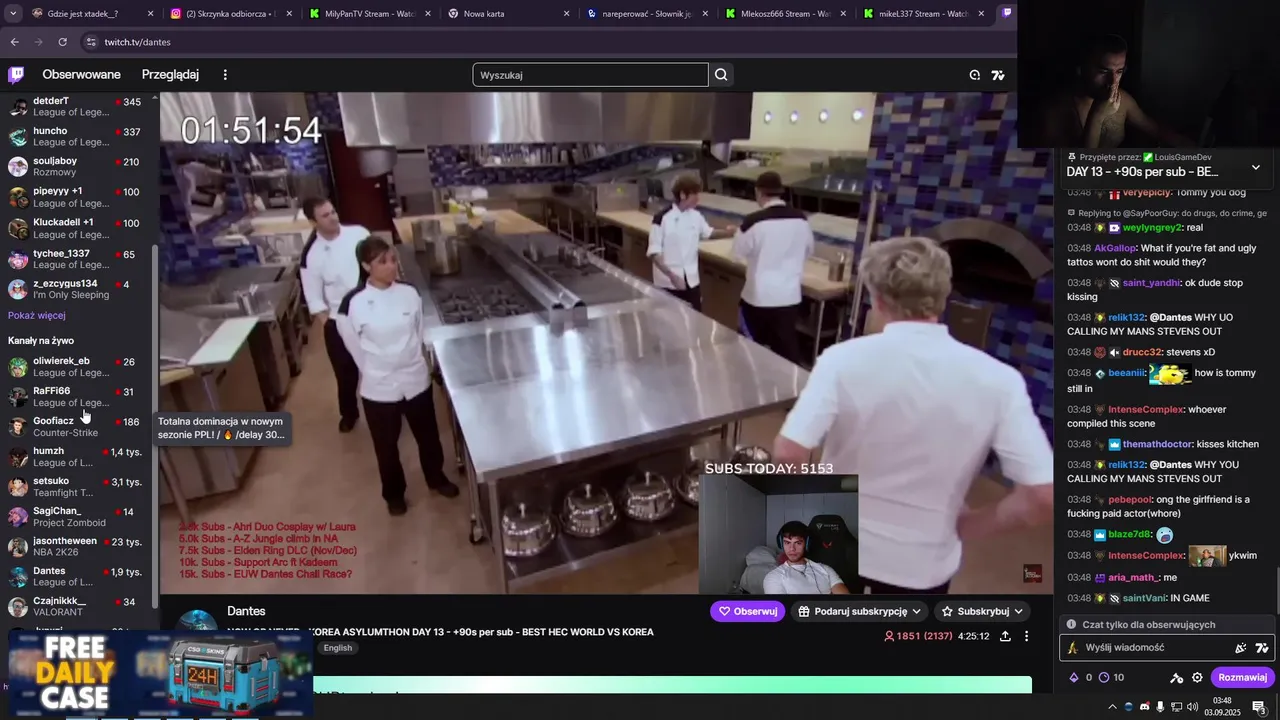
Task: Click the English language tag
Action: coord(338,648)
